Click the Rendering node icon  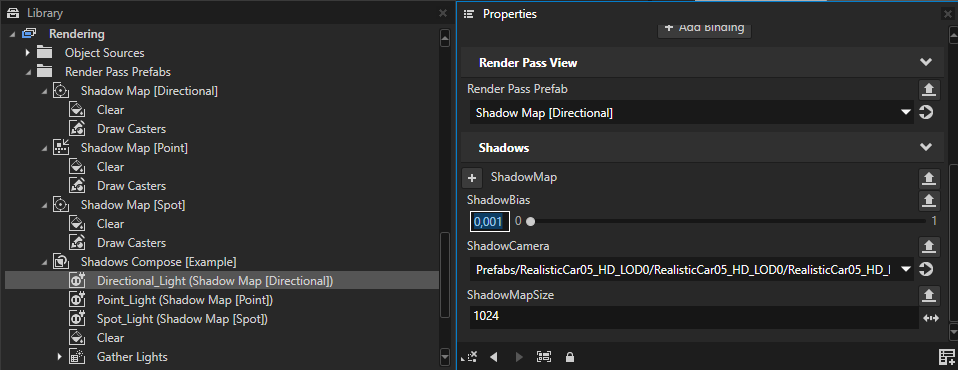coord(29,34)
